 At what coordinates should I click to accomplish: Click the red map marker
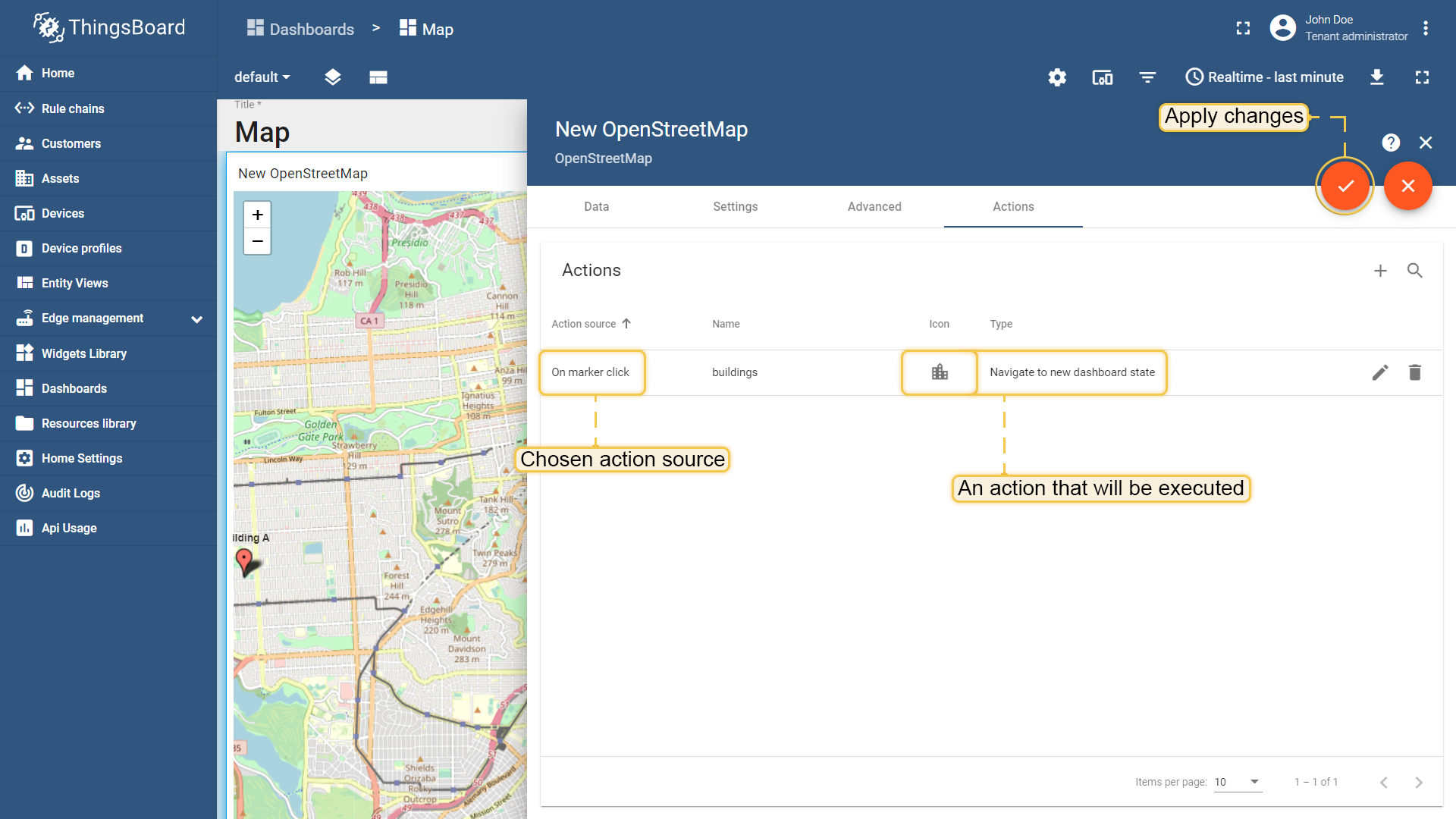(244, 562)
